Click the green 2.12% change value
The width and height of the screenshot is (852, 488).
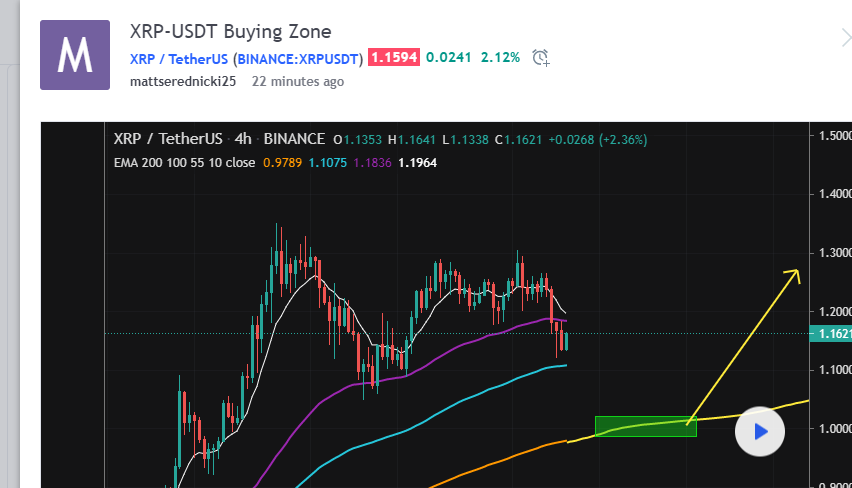pos(500,58)
